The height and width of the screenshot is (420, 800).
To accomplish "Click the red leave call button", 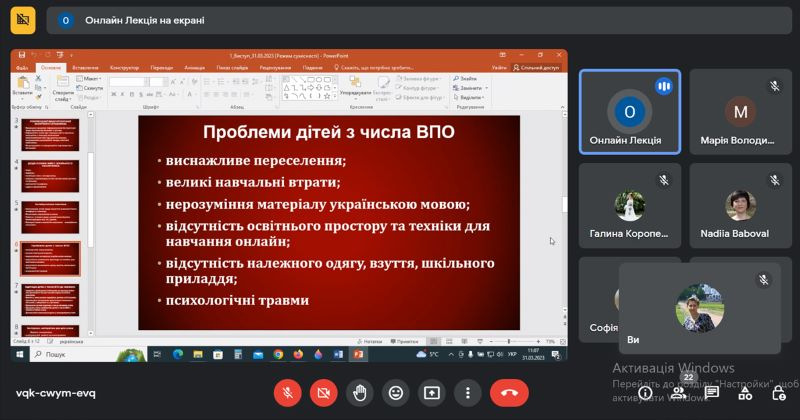I will point(509,392).
